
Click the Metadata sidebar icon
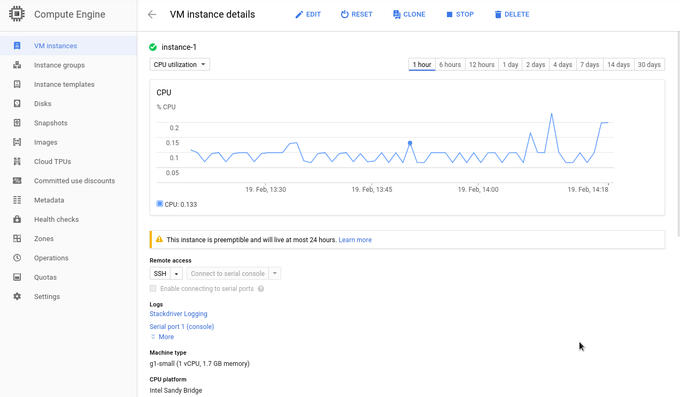(x=17, y=200)
